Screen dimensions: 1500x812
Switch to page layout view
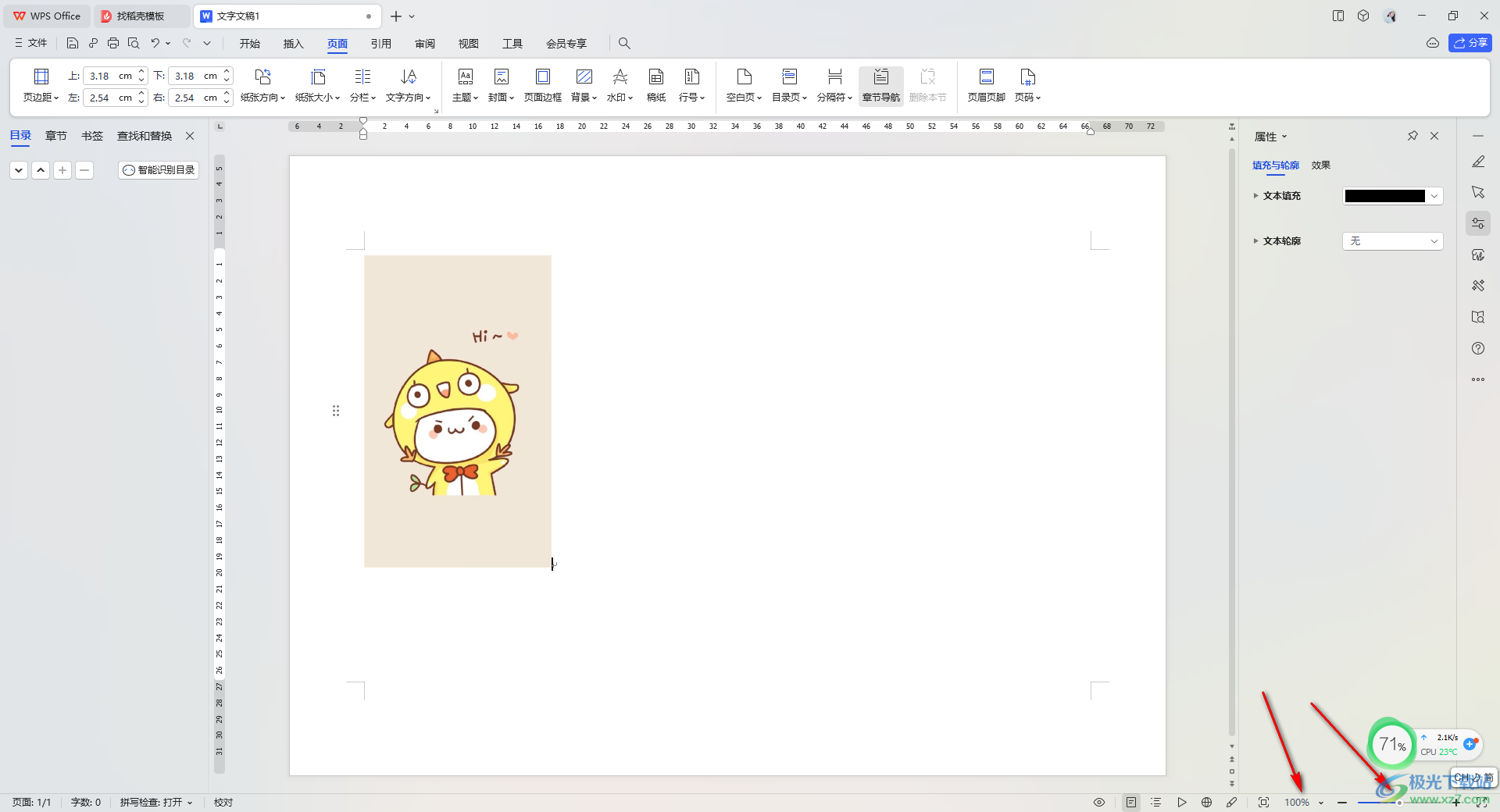(x=1130, y=802)
